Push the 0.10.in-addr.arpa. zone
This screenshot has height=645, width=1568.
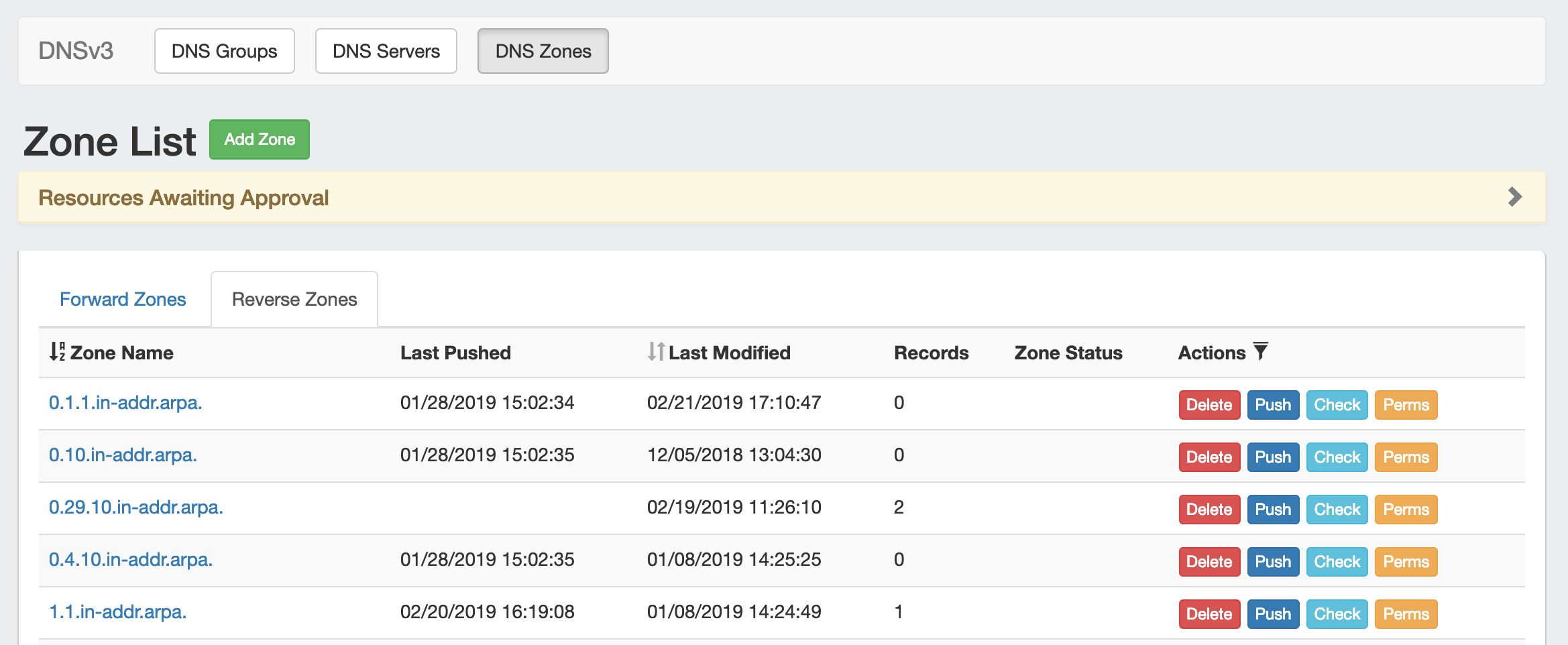1272,457
